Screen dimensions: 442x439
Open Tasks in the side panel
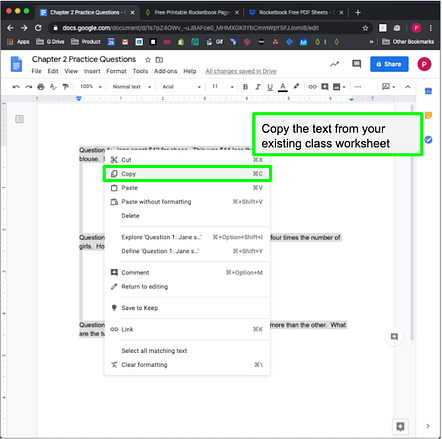[x=428, y=139]
